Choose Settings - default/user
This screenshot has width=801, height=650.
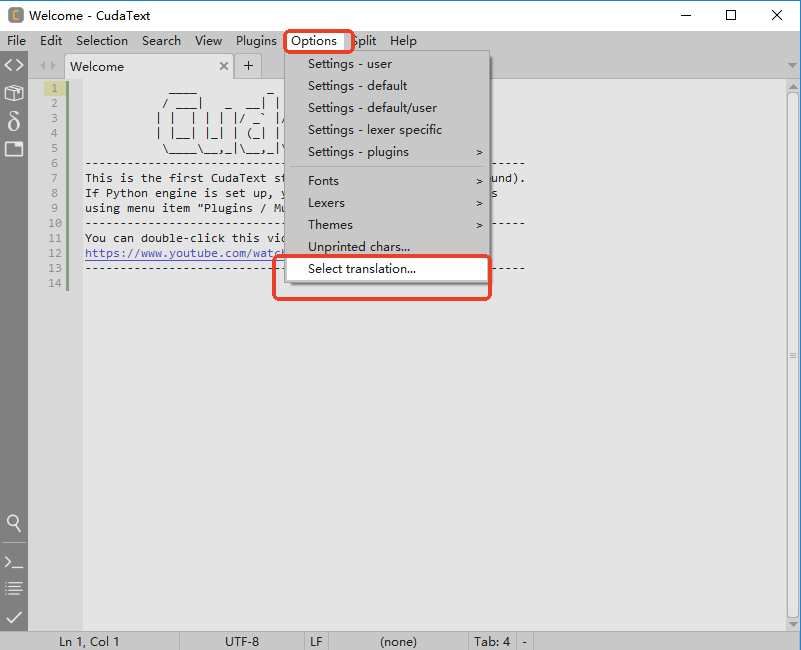point(387,108)
